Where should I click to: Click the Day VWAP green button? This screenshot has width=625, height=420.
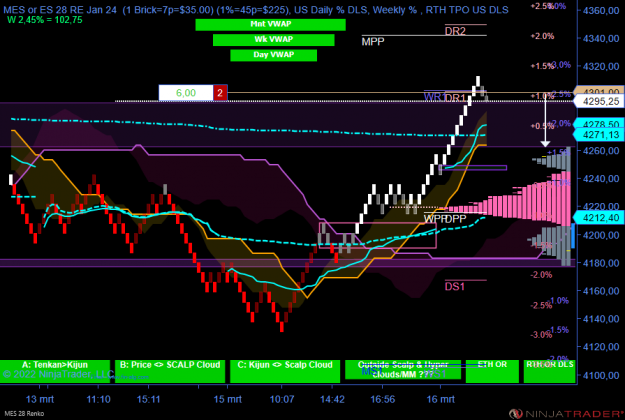[x=273, y=55]
